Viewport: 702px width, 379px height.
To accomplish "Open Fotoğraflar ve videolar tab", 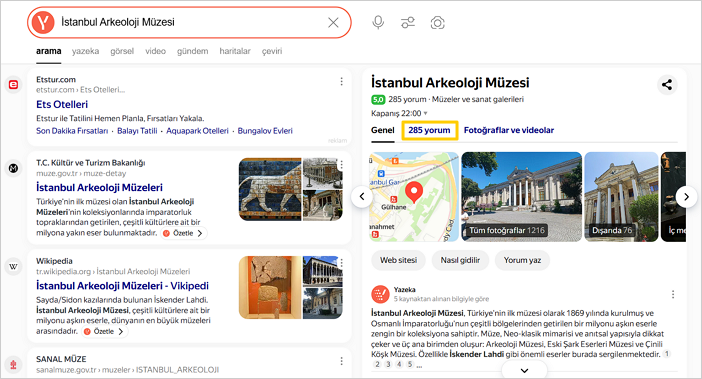I will pos(509,130).
